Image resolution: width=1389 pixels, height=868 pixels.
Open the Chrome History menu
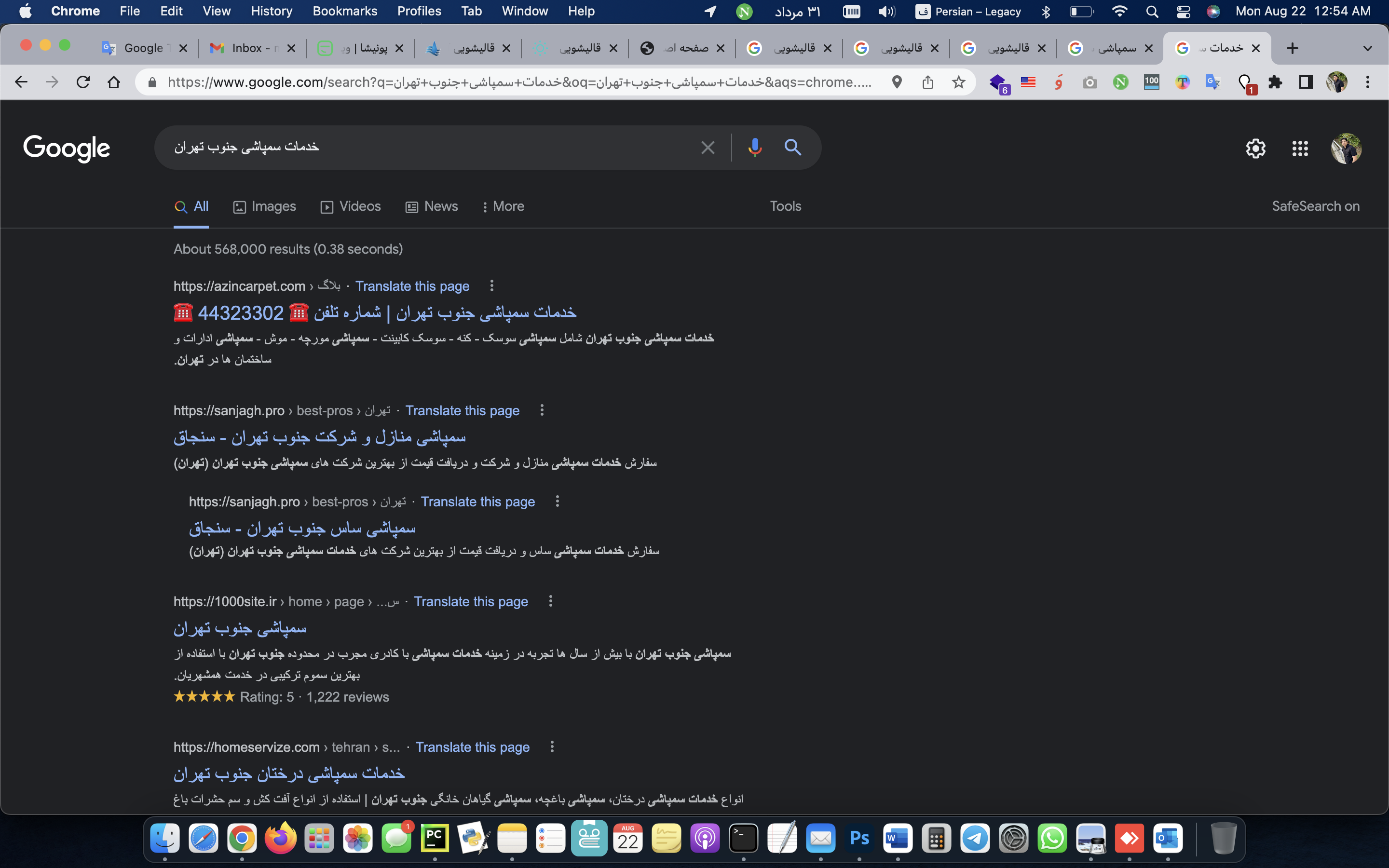click(272, 12)
